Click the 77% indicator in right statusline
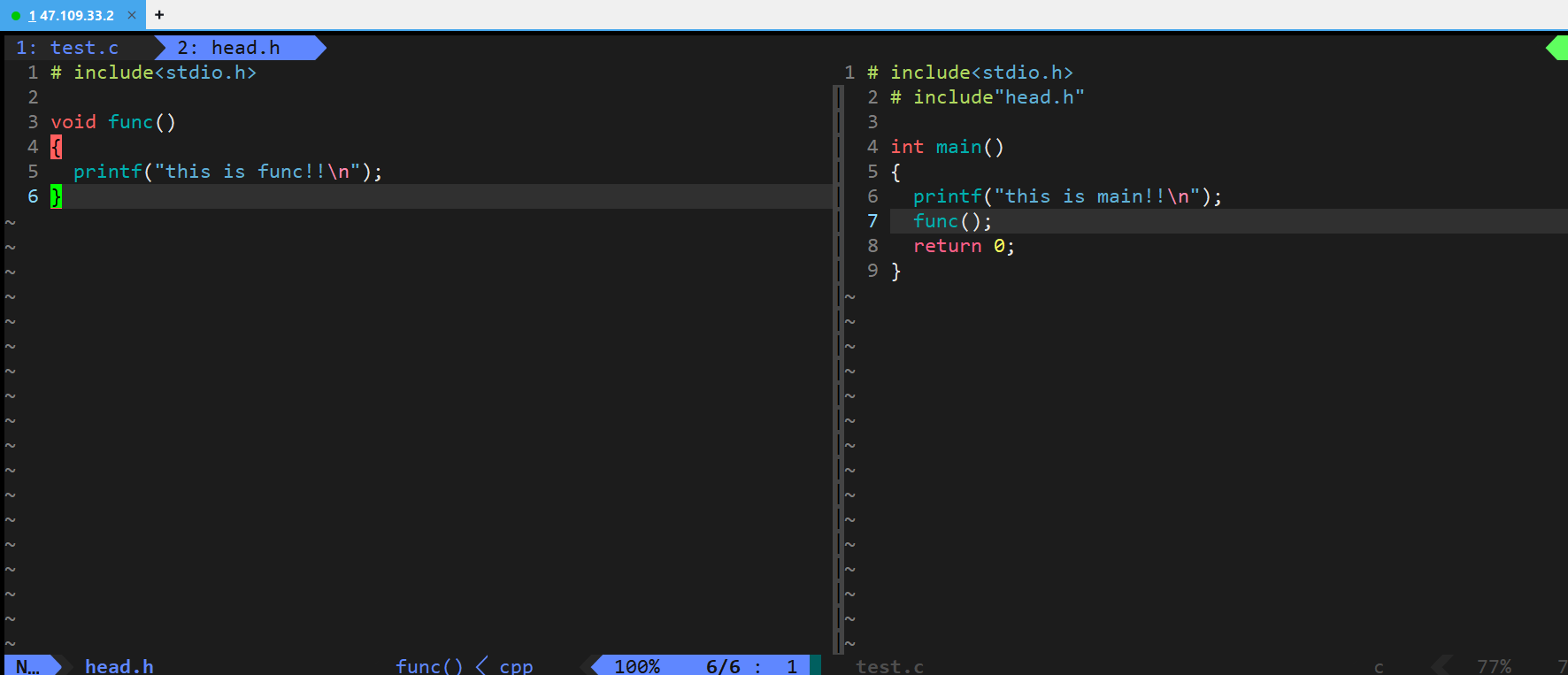 (x=1494, y=666)
